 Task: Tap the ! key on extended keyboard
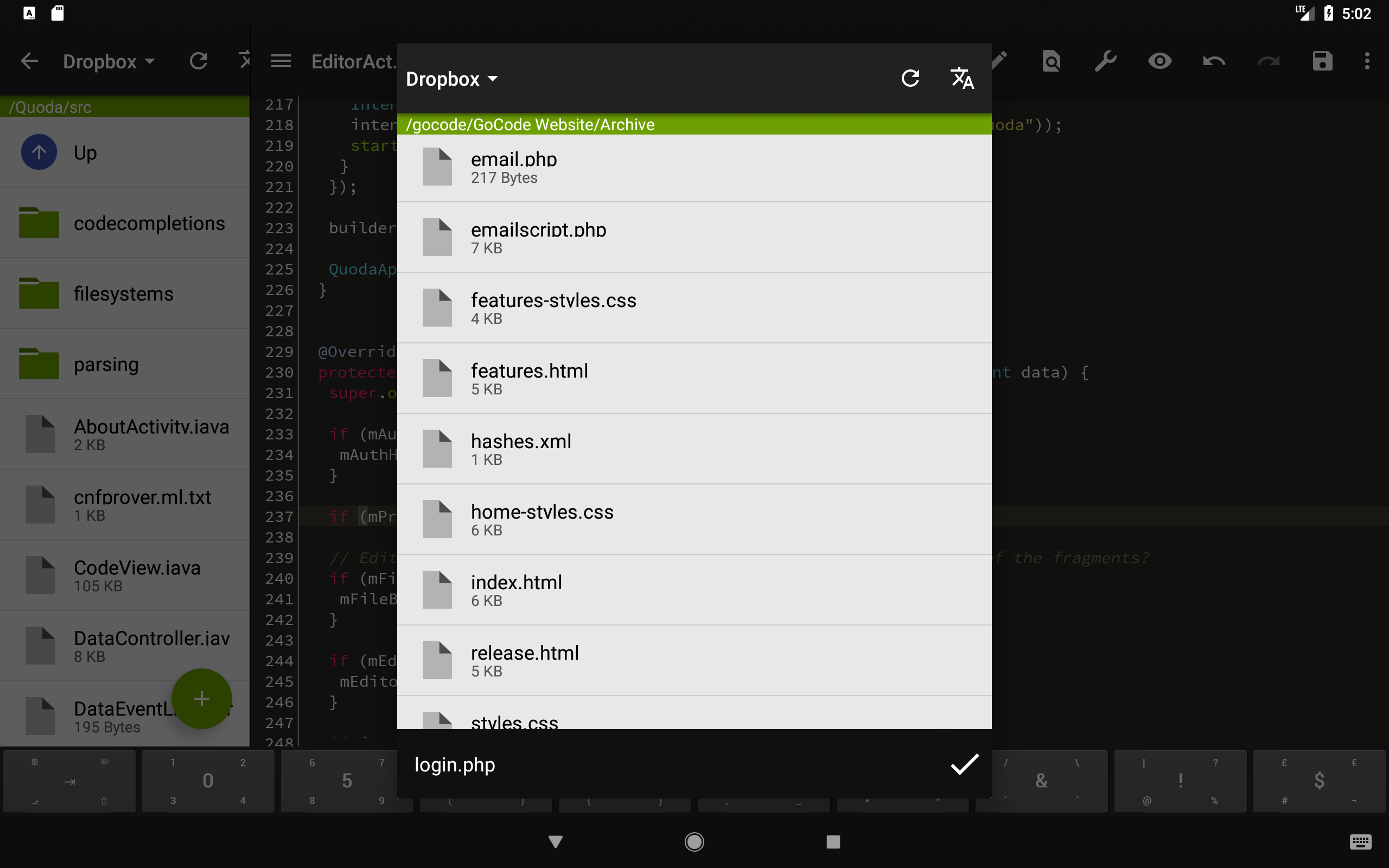(x=1181, y=781)
